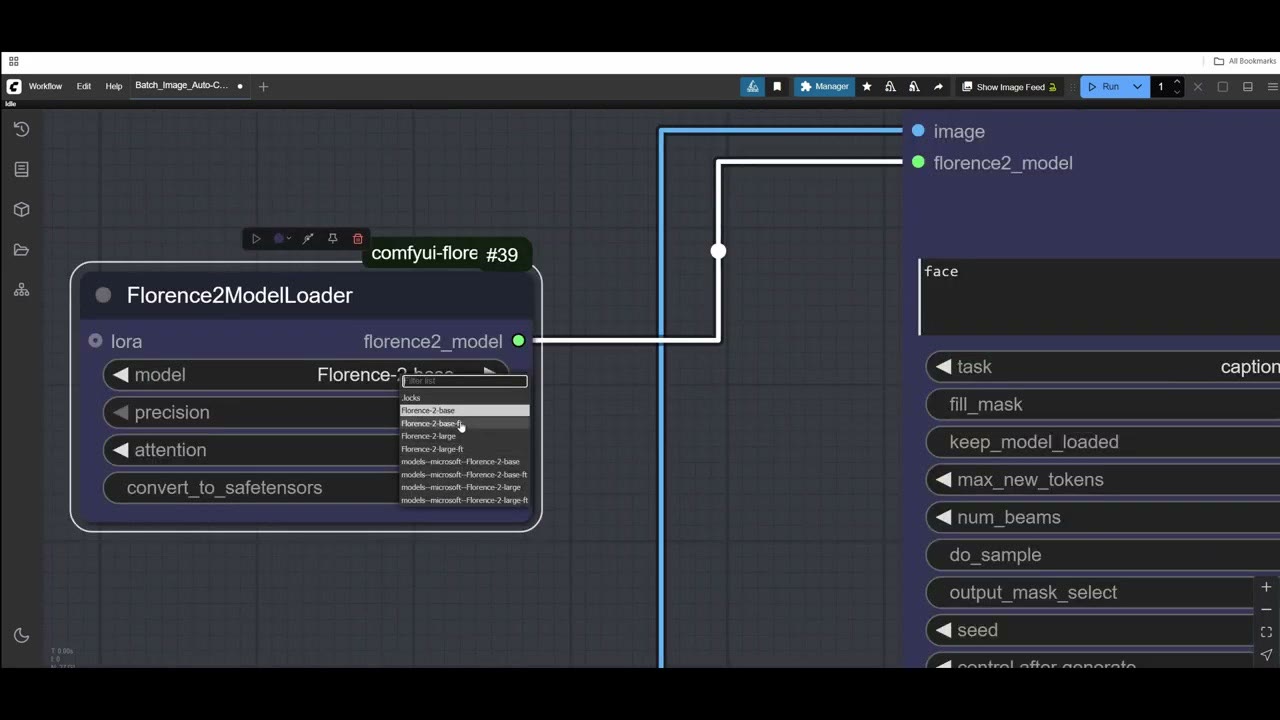Zoom in with canvas plus button
Image resolution: width=1280 pixels, height=720 pixels.
[x=1266, y=587]
